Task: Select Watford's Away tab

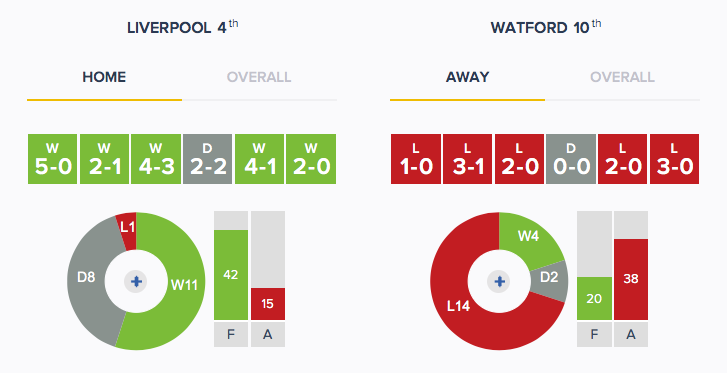Action: [467, 77]
